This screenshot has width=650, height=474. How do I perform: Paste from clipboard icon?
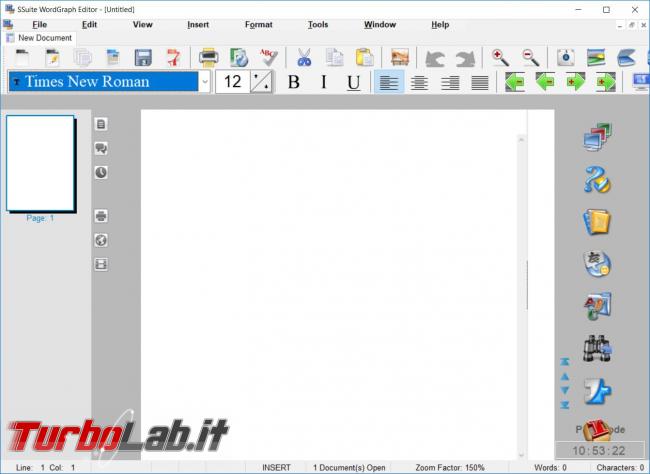coord(365,57)
